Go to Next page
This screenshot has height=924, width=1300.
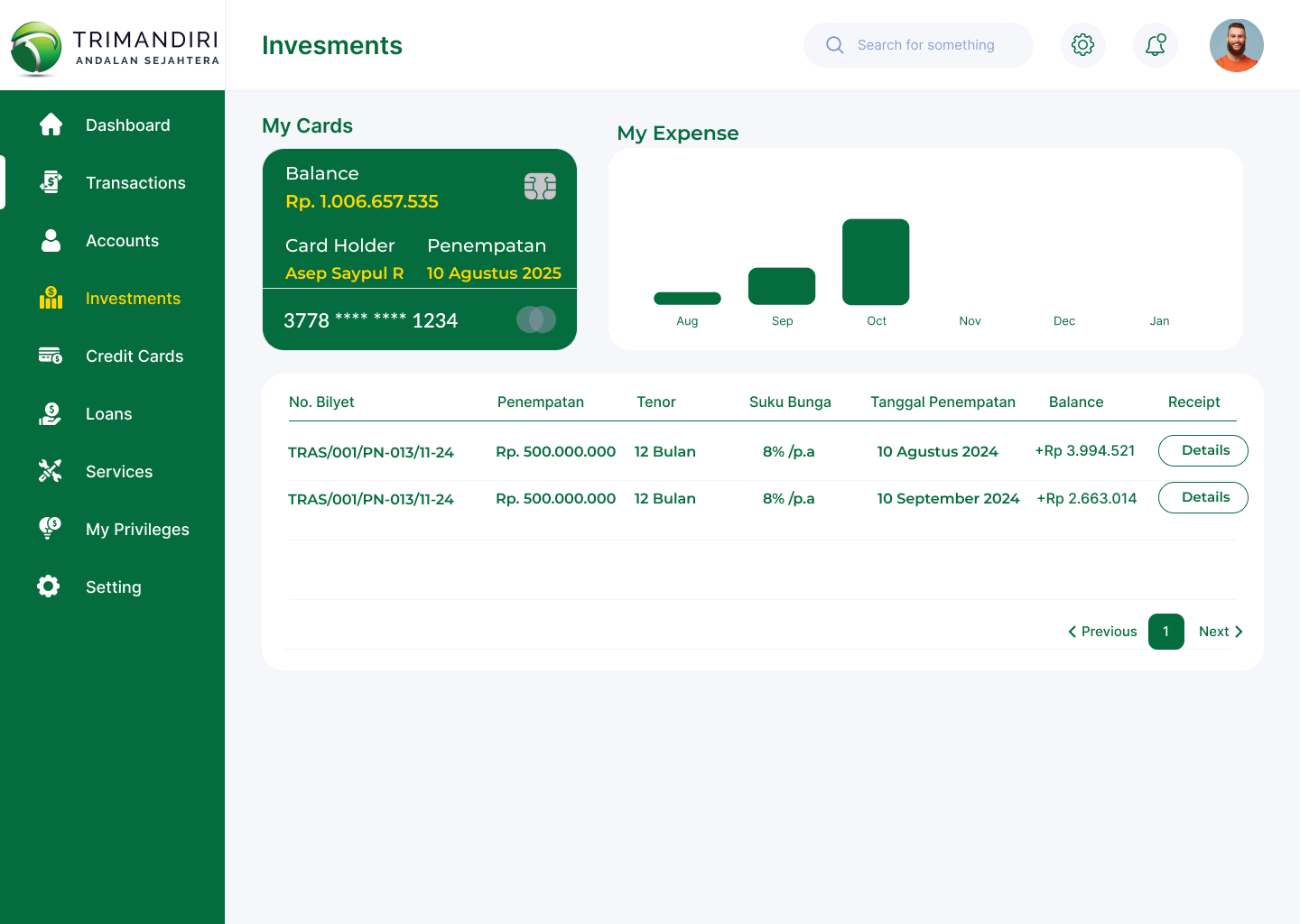(1221, 632)
